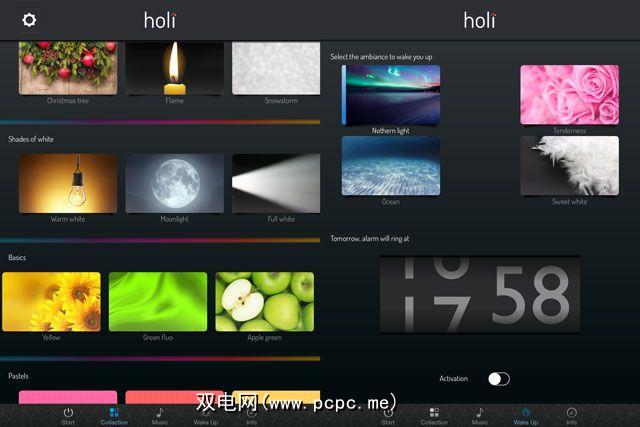Image resolution: width=640 pixels, height=427 pixels.
Task: Pick the Apple green color
Action: pyautogui.click(x=264, y=302)
